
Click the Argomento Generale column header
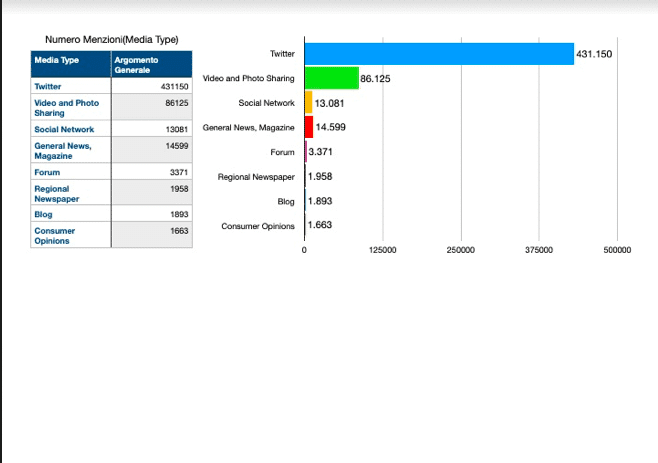(150, 65)
